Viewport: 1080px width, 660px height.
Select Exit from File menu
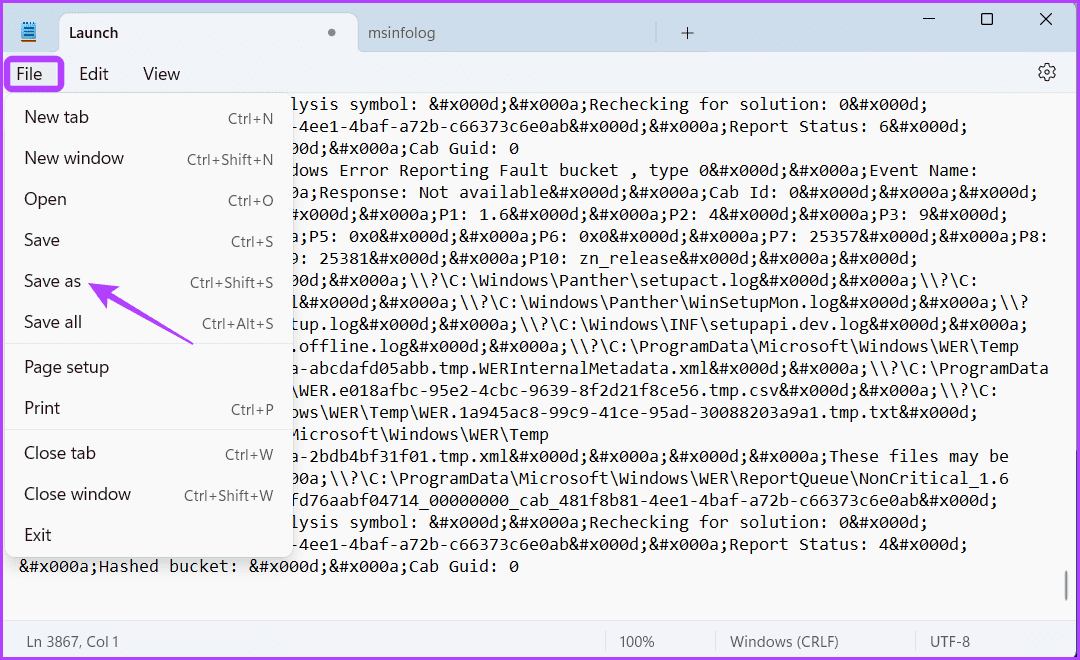click(148, 535)
